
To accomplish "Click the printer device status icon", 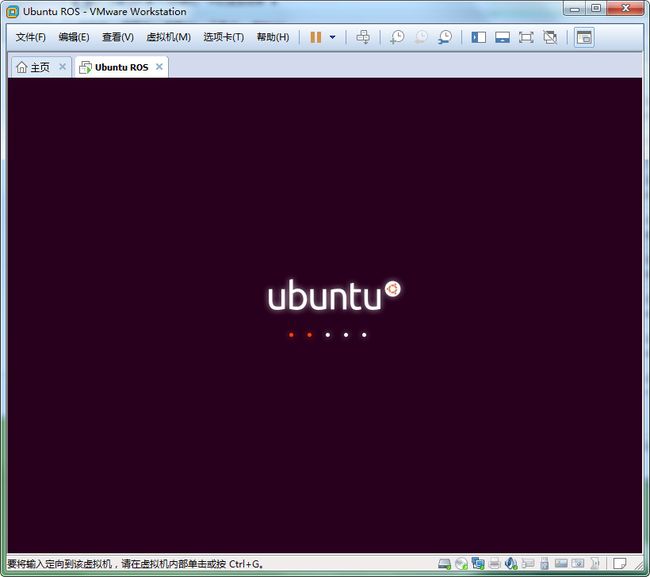I will (495, 563).
